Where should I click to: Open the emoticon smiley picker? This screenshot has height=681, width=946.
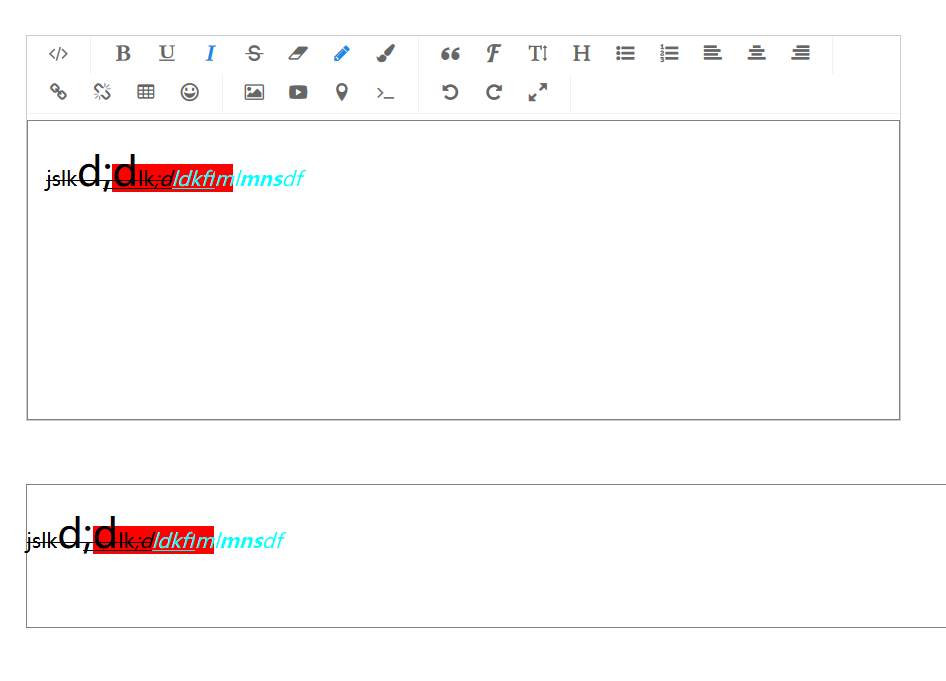189,92
